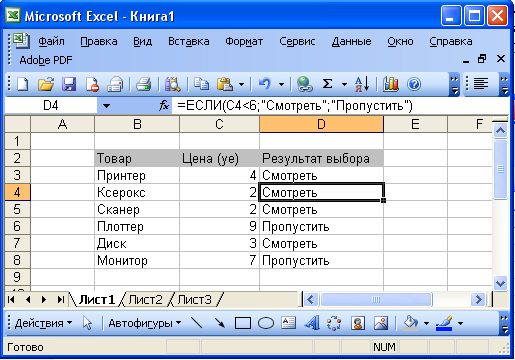This screenshot has width=515, height=360.
Task: Open the Adobe PDF menu
Action: (x=46, y=60)
